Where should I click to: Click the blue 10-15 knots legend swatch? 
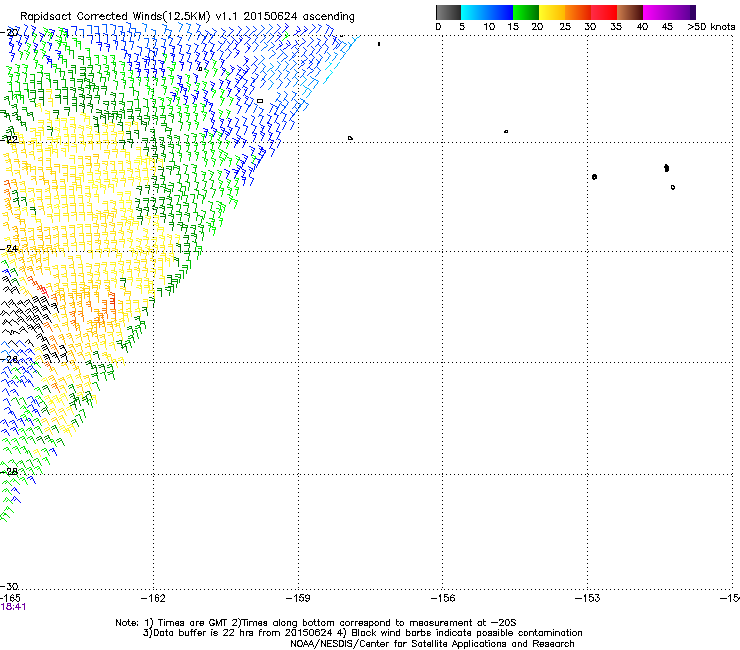(500, 12)
